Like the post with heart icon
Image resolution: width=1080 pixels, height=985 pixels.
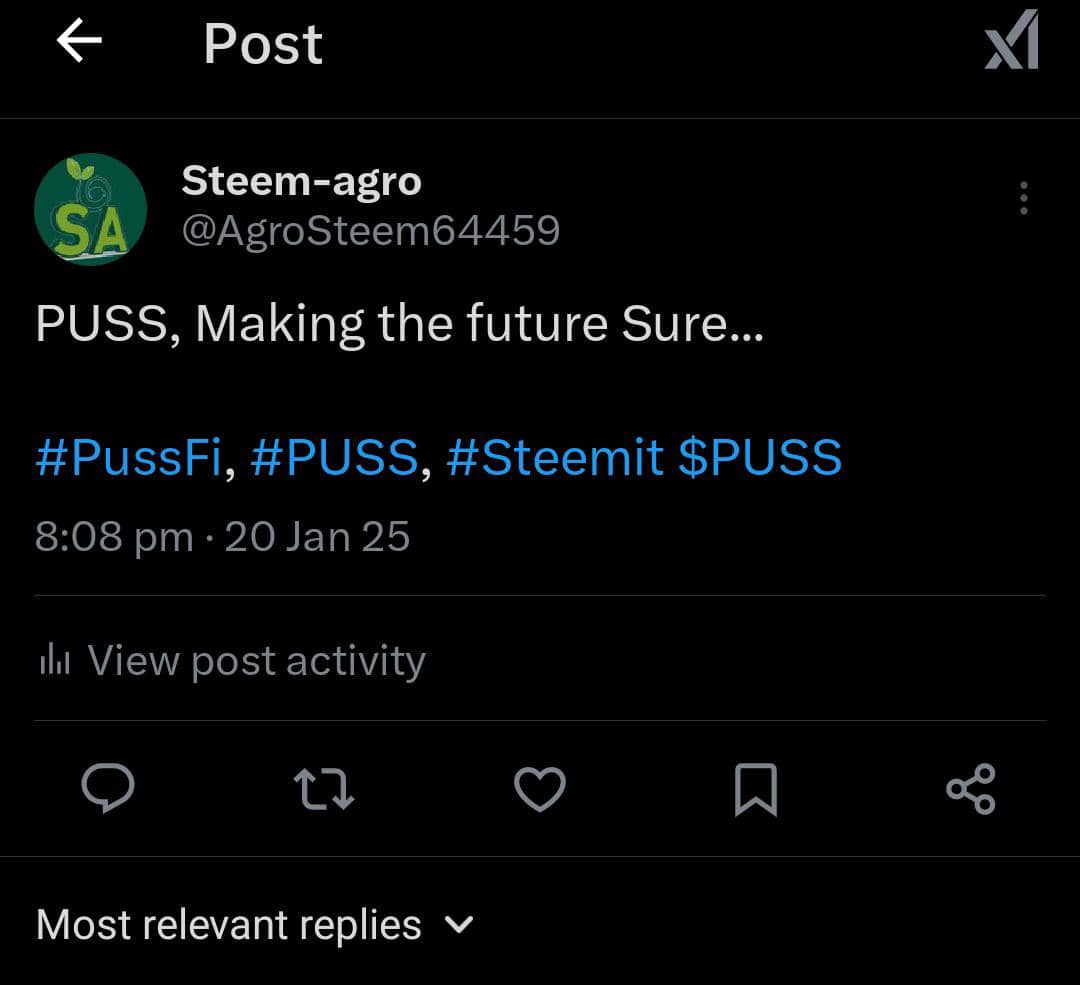pos(540,789)
